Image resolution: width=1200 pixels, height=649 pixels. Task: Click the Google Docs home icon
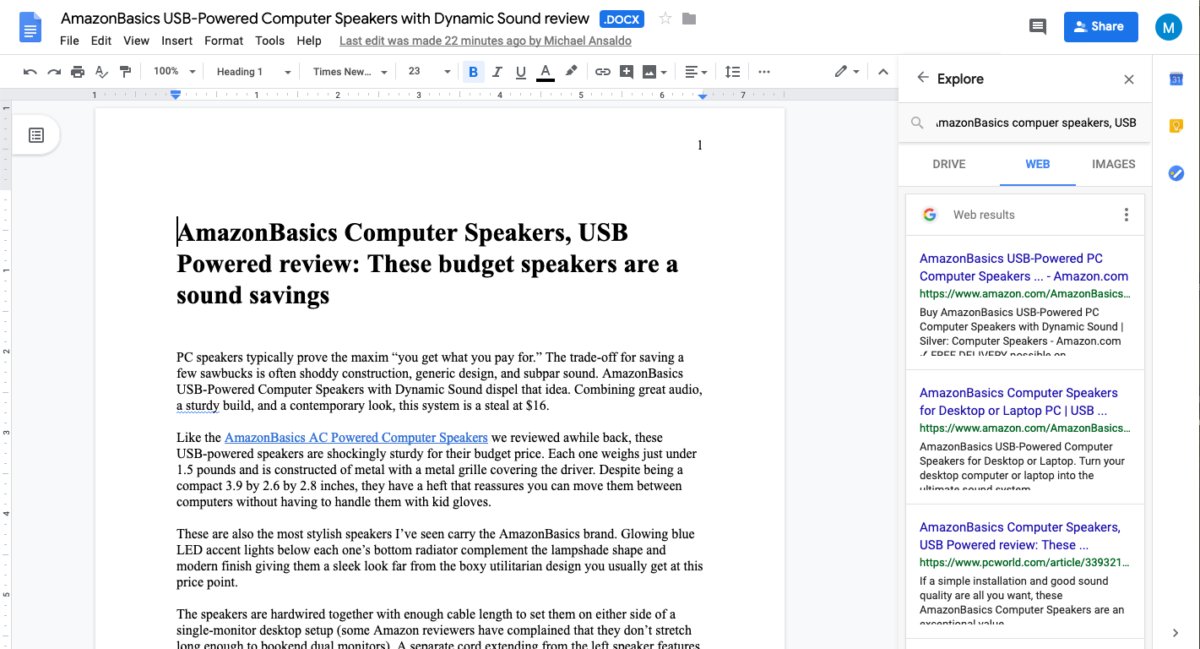[x=31, y=28]
